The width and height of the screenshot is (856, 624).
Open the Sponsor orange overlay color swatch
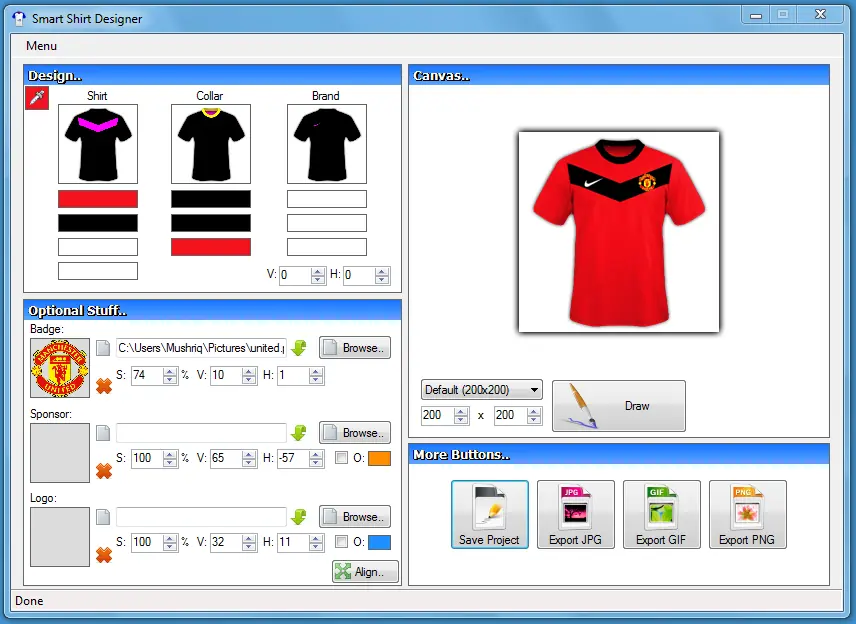tap(379, 458)
